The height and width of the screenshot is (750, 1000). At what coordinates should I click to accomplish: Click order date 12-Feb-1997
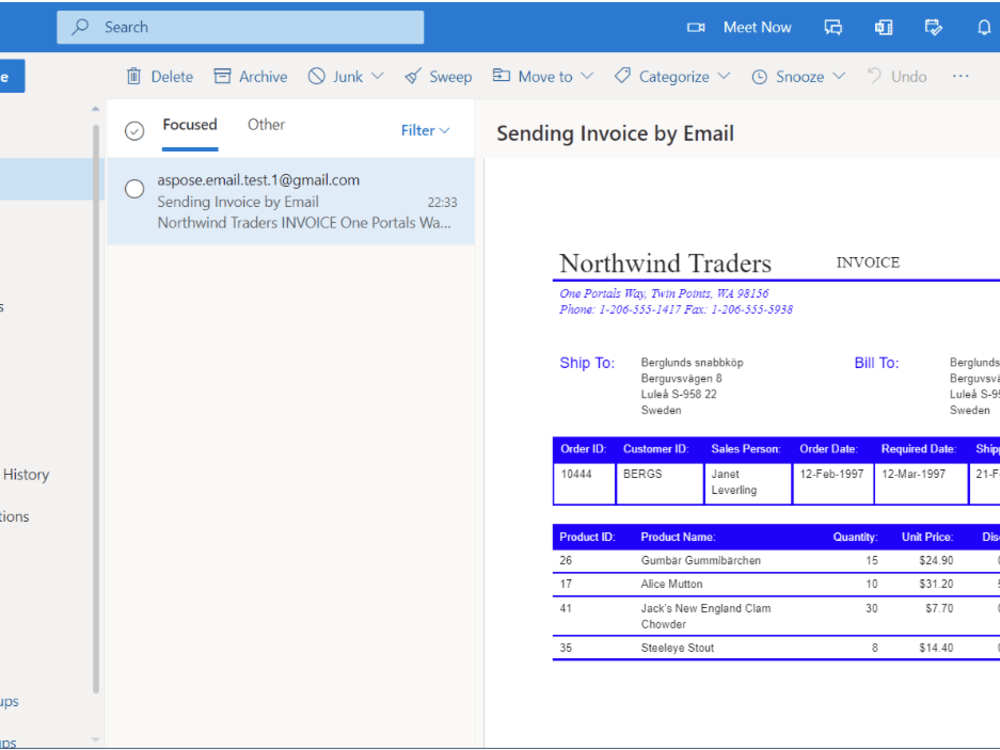pyautogui.click(x=832, y=474)
